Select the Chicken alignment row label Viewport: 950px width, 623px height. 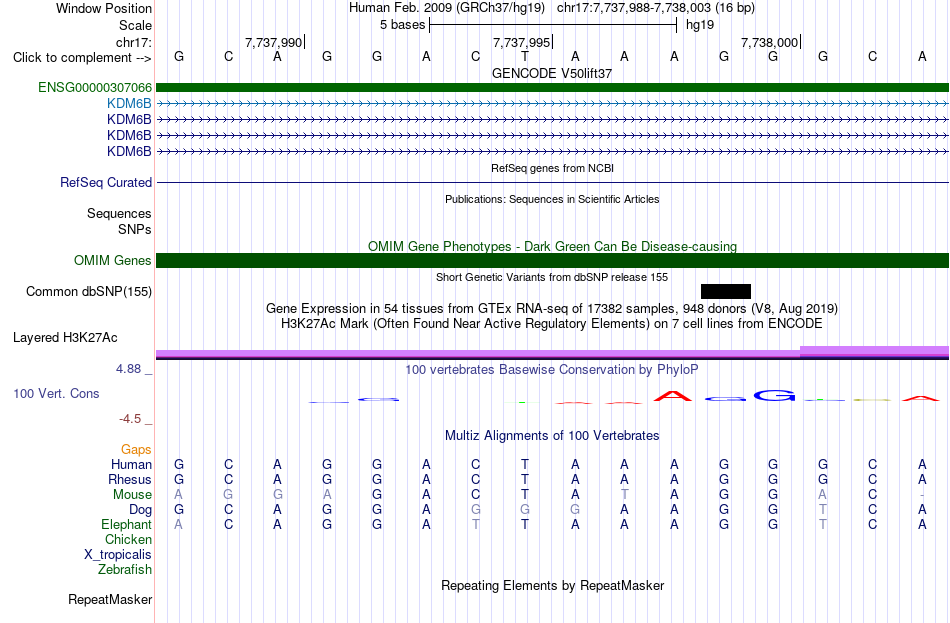[x=128, y=539]
